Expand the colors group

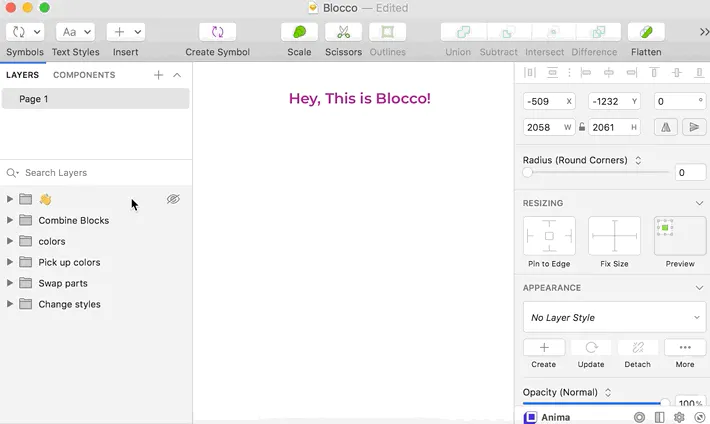[x=10, y=241]
